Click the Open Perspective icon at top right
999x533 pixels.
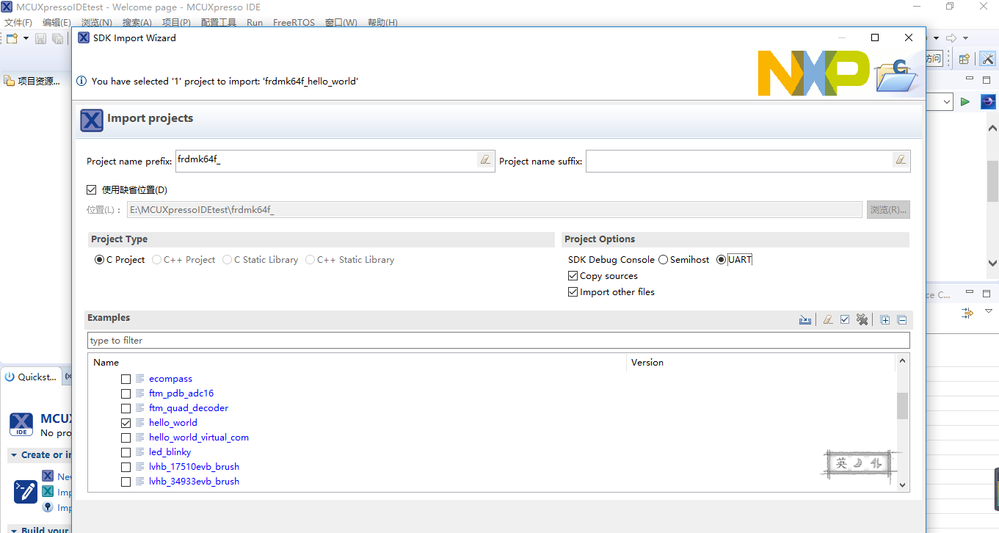pyautogui.click(x=964, y=59)
